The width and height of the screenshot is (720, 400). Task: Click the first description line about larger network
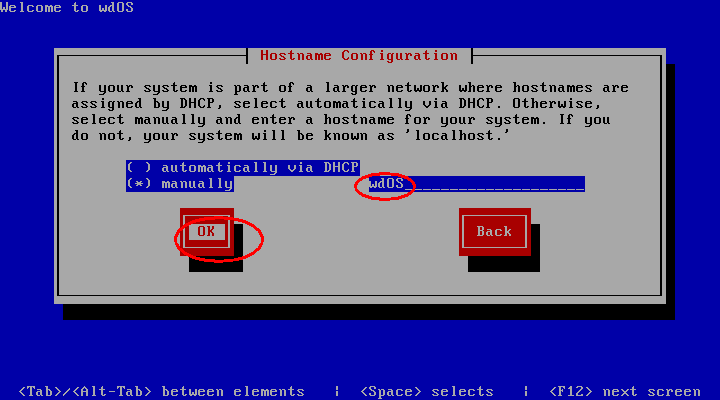click(350, 87)
